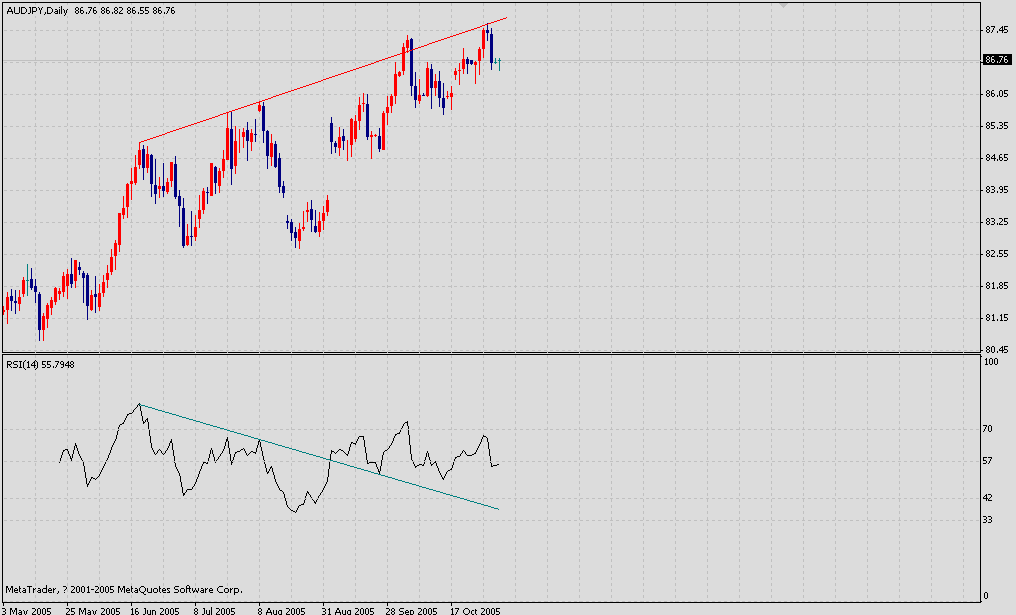Image resolution: width=1016 pixels, height=615 pixels.
Task: Click the RSI scale value 100
Action: point(991,362)
